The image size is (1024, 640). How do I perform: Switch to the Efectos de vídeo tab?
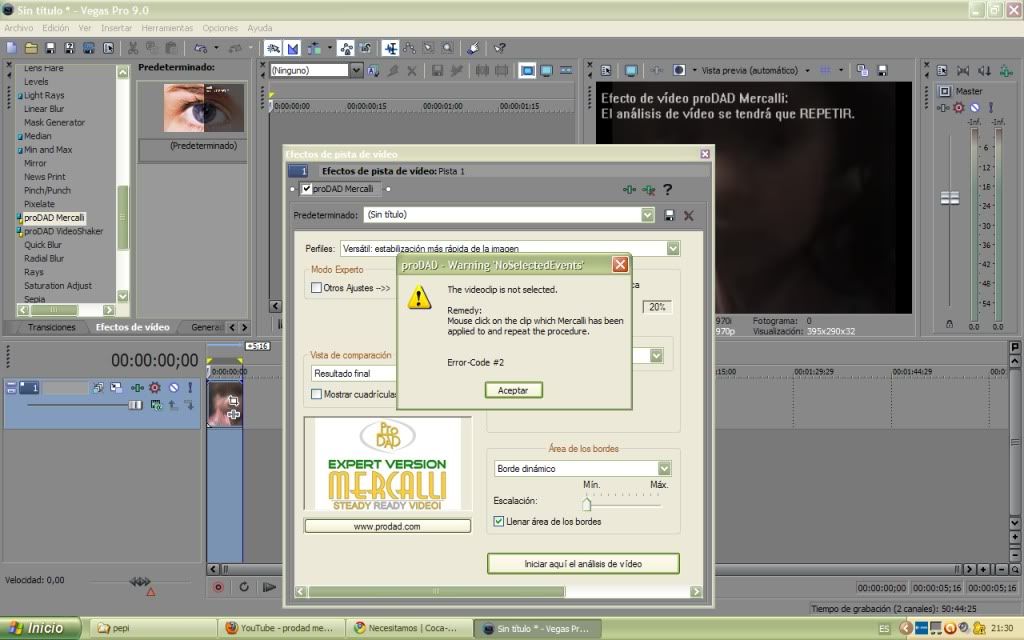[x=133, y=328]
